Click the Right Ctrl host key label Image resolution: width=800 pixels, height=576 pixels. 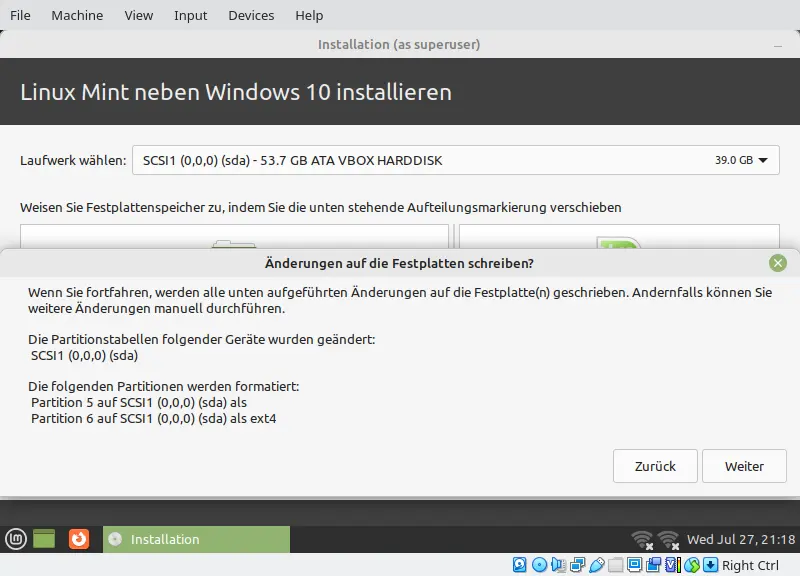(750, 565)
